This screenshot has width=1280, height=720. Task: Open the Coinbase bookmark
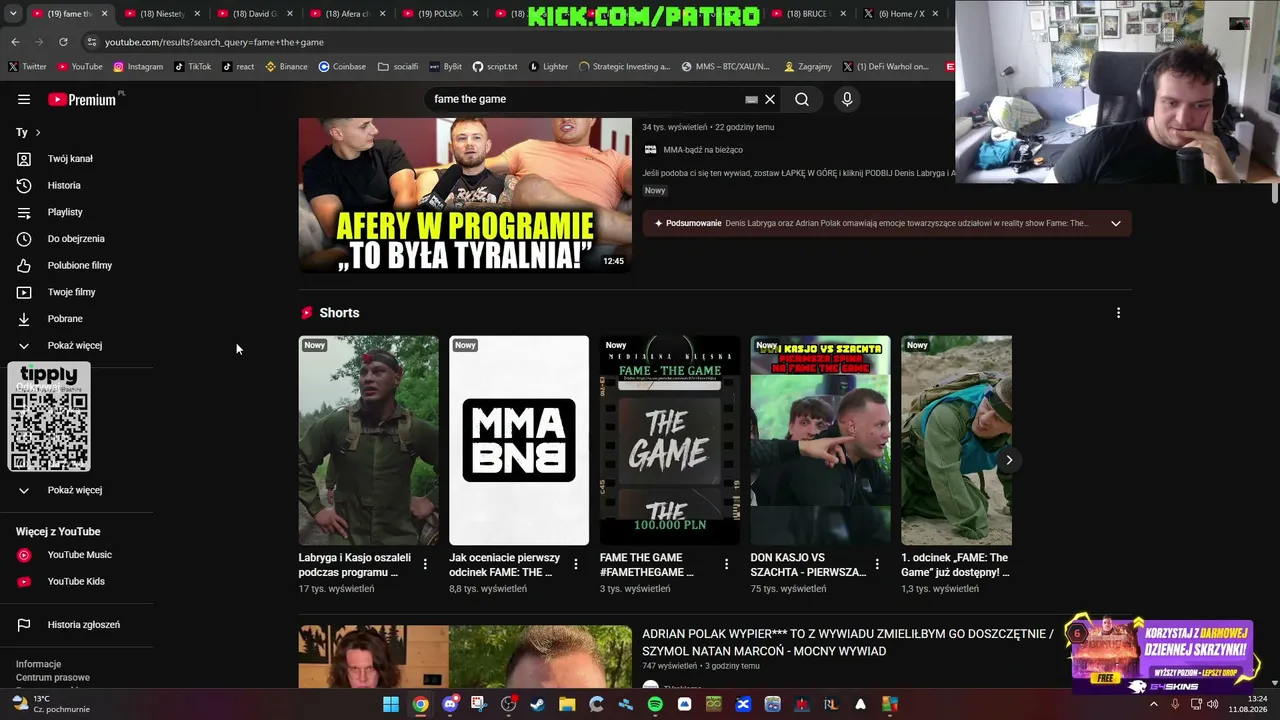(x=342, y=67)
